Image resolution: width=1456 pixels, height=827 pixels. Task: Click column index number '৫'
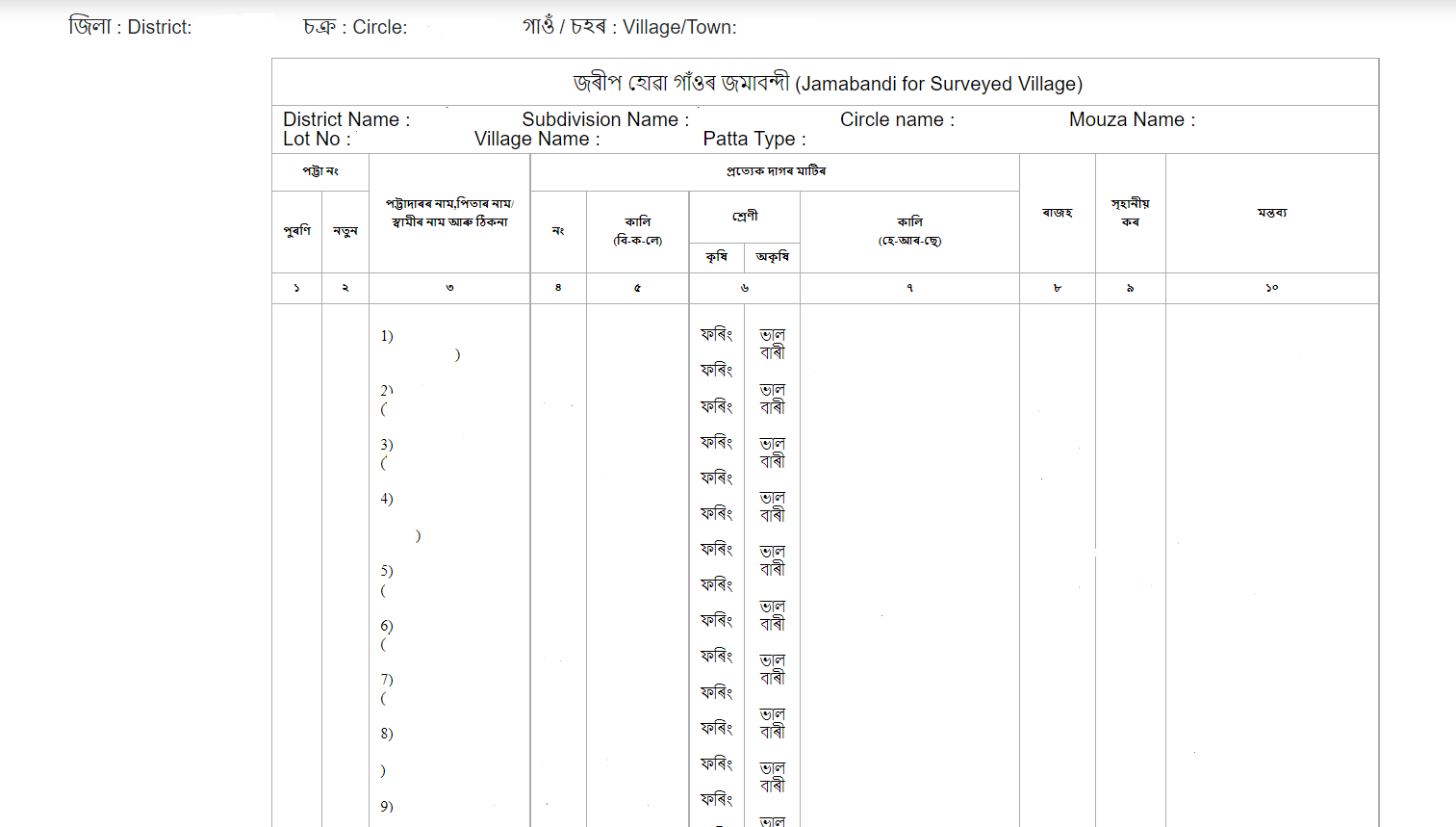(637, 288)
